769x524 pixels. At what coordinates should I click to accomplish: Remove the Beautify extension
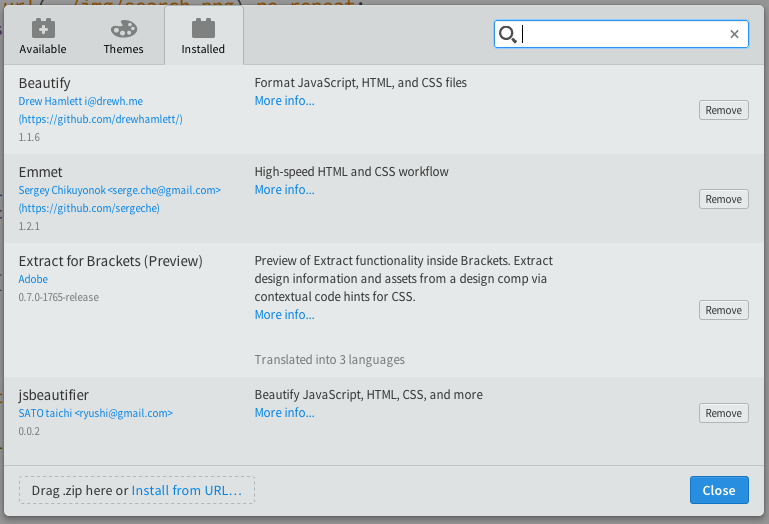point(723,110)
